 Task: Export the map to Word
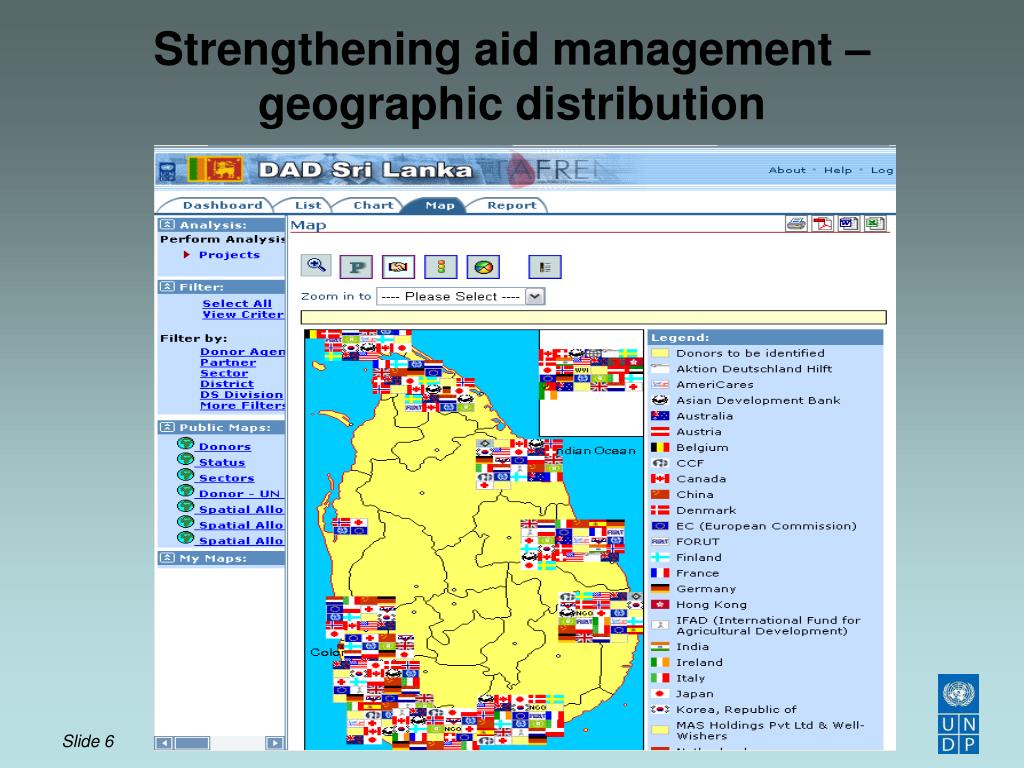[848, 224]
